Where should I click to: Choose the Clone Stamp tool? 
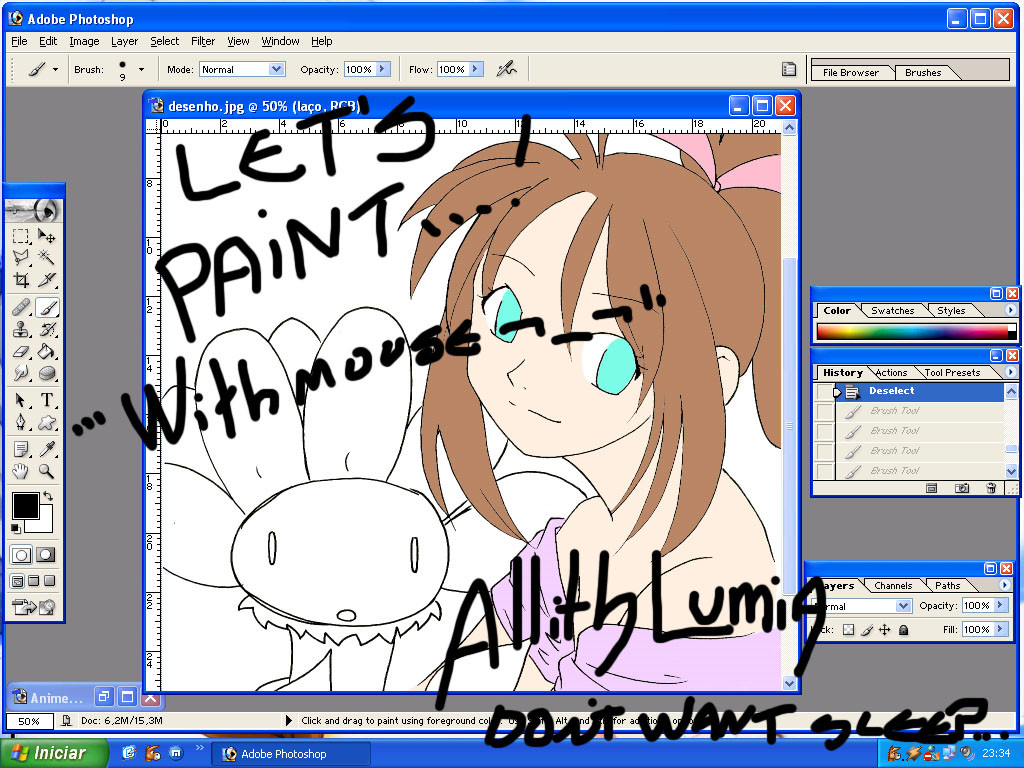(21, 329)
